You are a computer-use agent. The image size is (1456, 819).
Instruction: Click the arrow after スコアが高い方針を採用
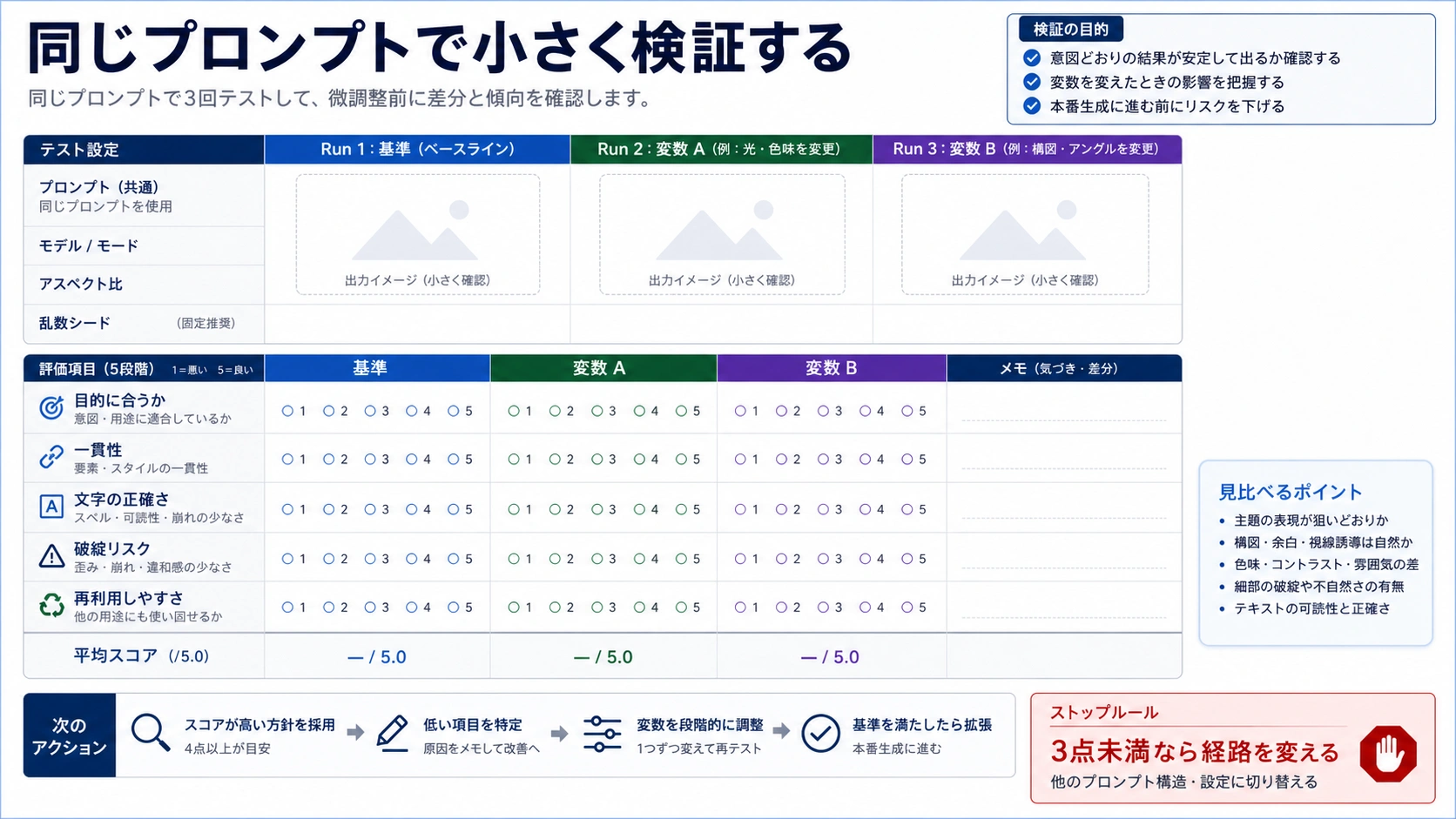[355, 732]
